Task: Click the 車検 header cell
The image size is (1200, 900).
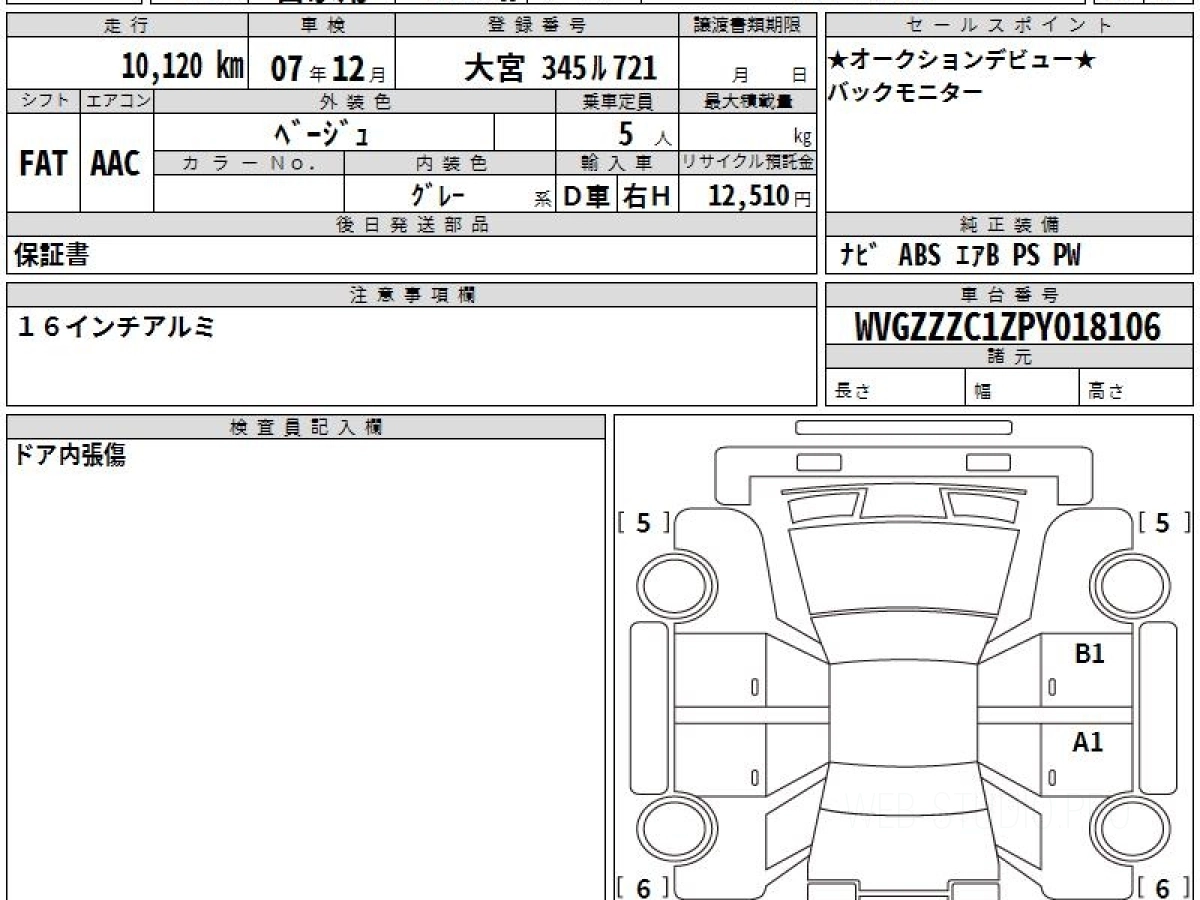Action: tap(321, 26)
